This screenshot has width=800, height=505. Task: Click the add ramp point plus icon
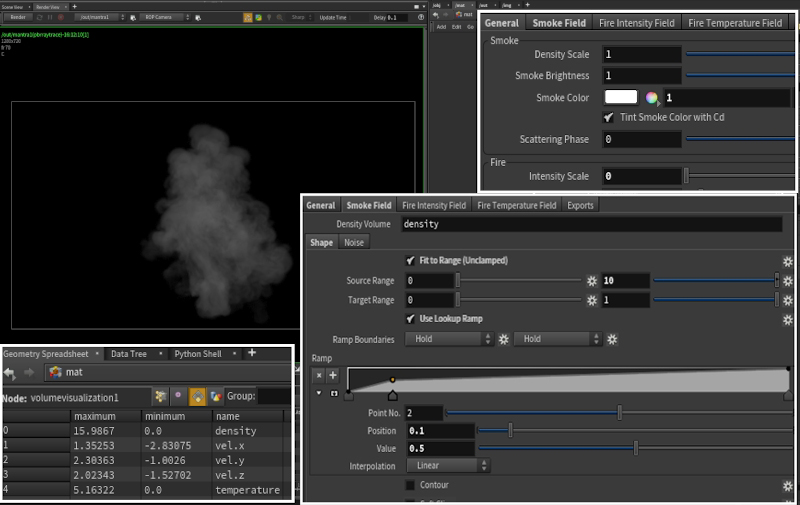[x=333, y=375]
